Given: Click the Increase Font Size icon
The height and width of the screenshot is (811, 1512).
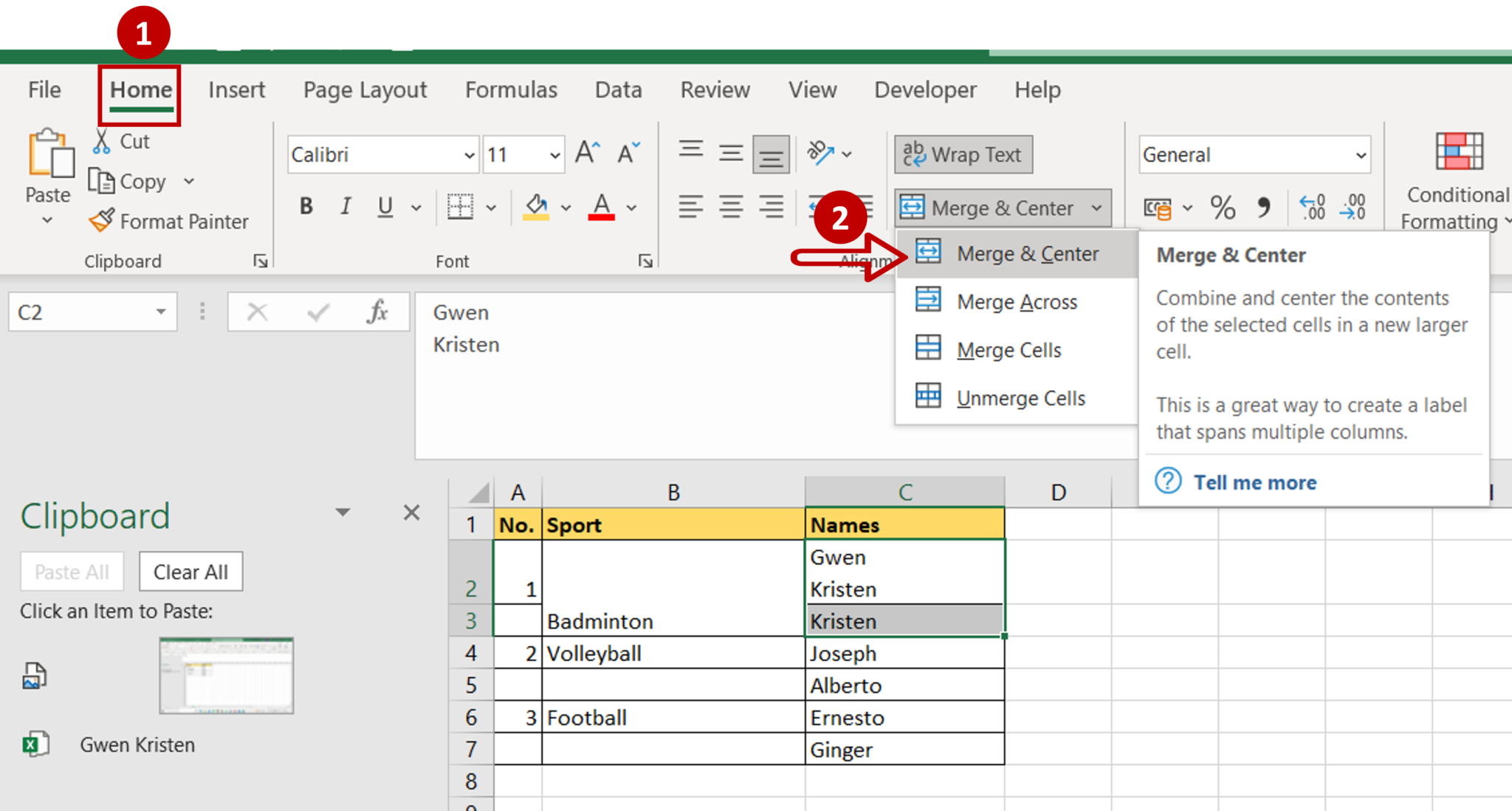Looking at the screenshot, I should pyautogui.click(x=587, y=151).
